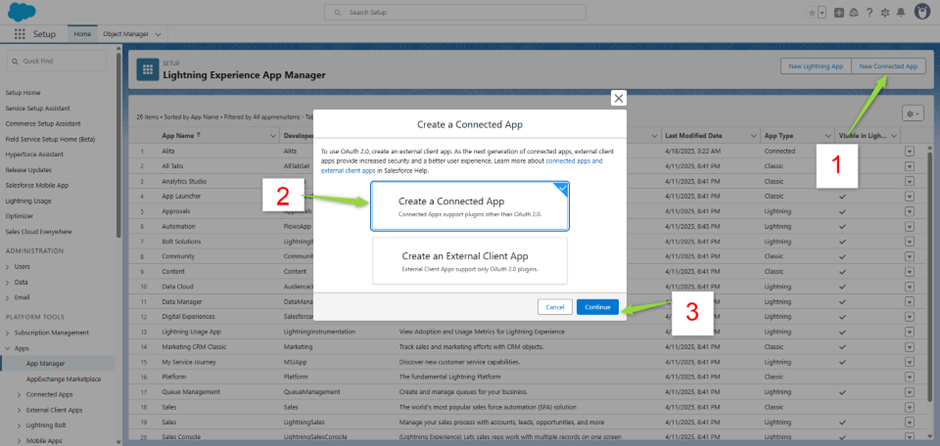Expand the Object Manager tab chevron
This screenshot has height=446, width=940.
158,34
